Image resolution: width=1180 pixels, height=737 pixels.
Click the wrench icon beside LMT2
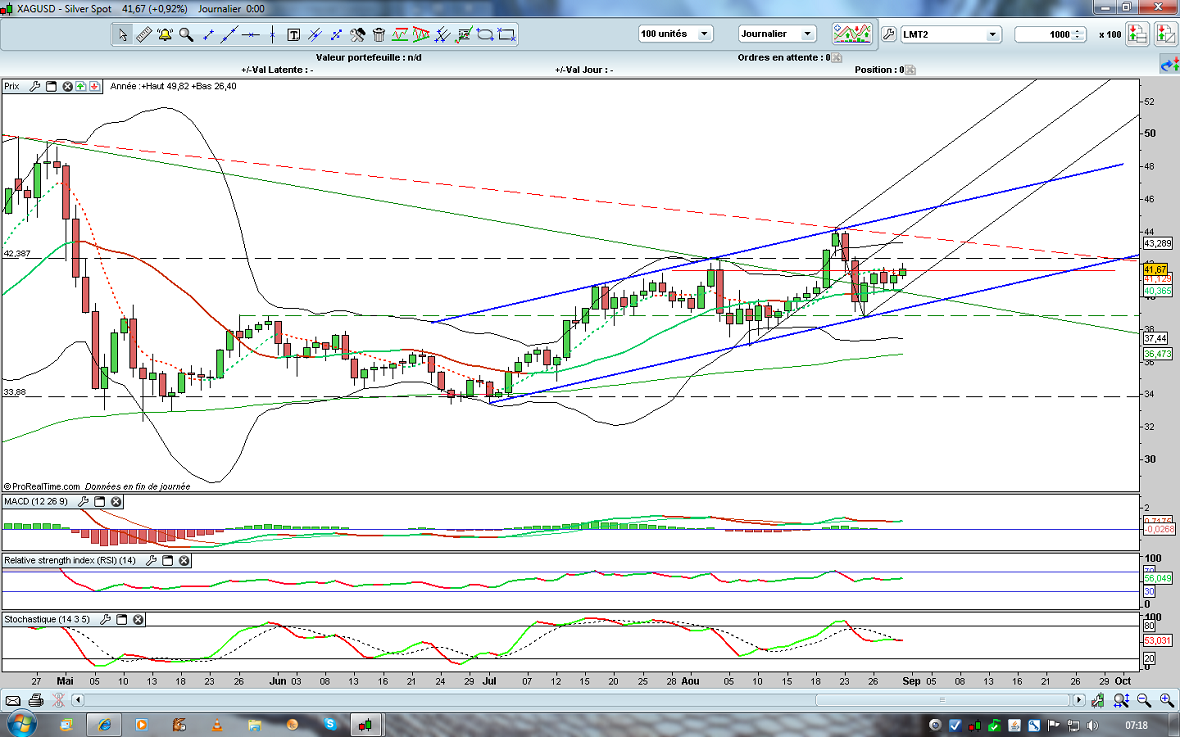[x=889, y=34]
